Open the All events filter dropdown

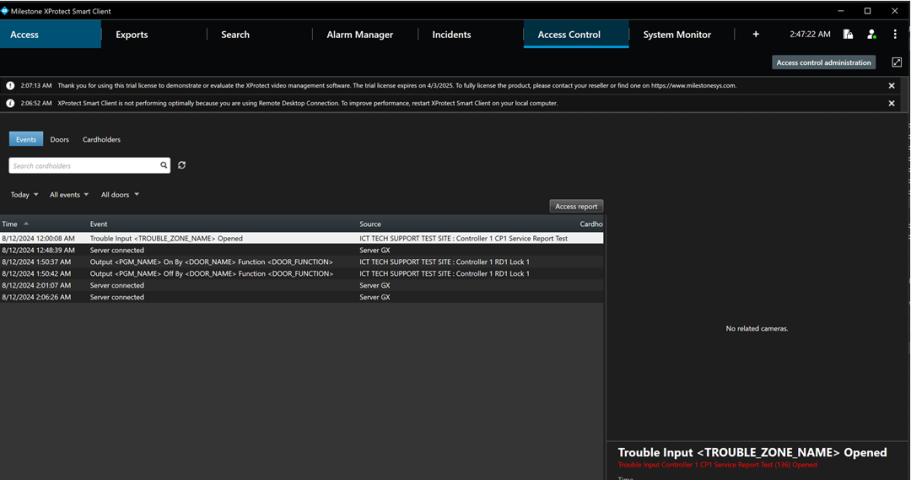pos(69,195)
